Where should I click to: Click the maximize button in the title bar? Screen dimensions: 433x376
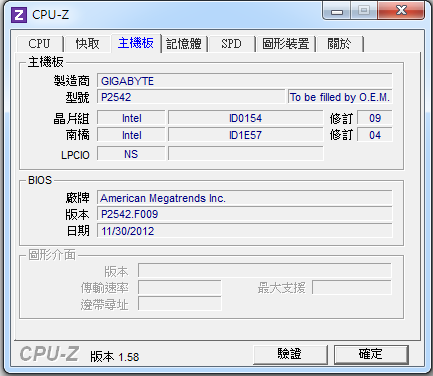click(x=364, y=11)
